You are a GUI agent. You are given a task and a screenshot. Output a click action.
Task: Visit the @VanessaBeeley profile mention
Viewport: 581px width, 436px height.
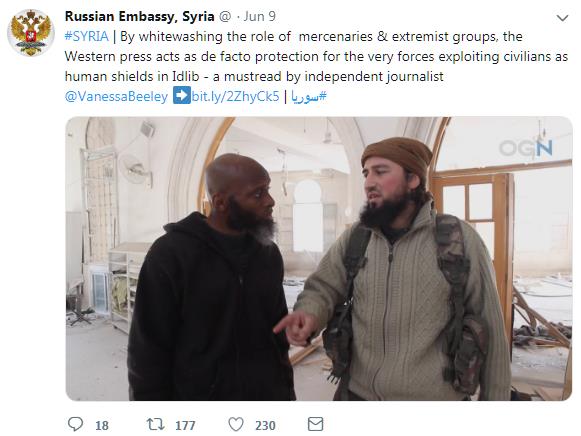(116, 96)
